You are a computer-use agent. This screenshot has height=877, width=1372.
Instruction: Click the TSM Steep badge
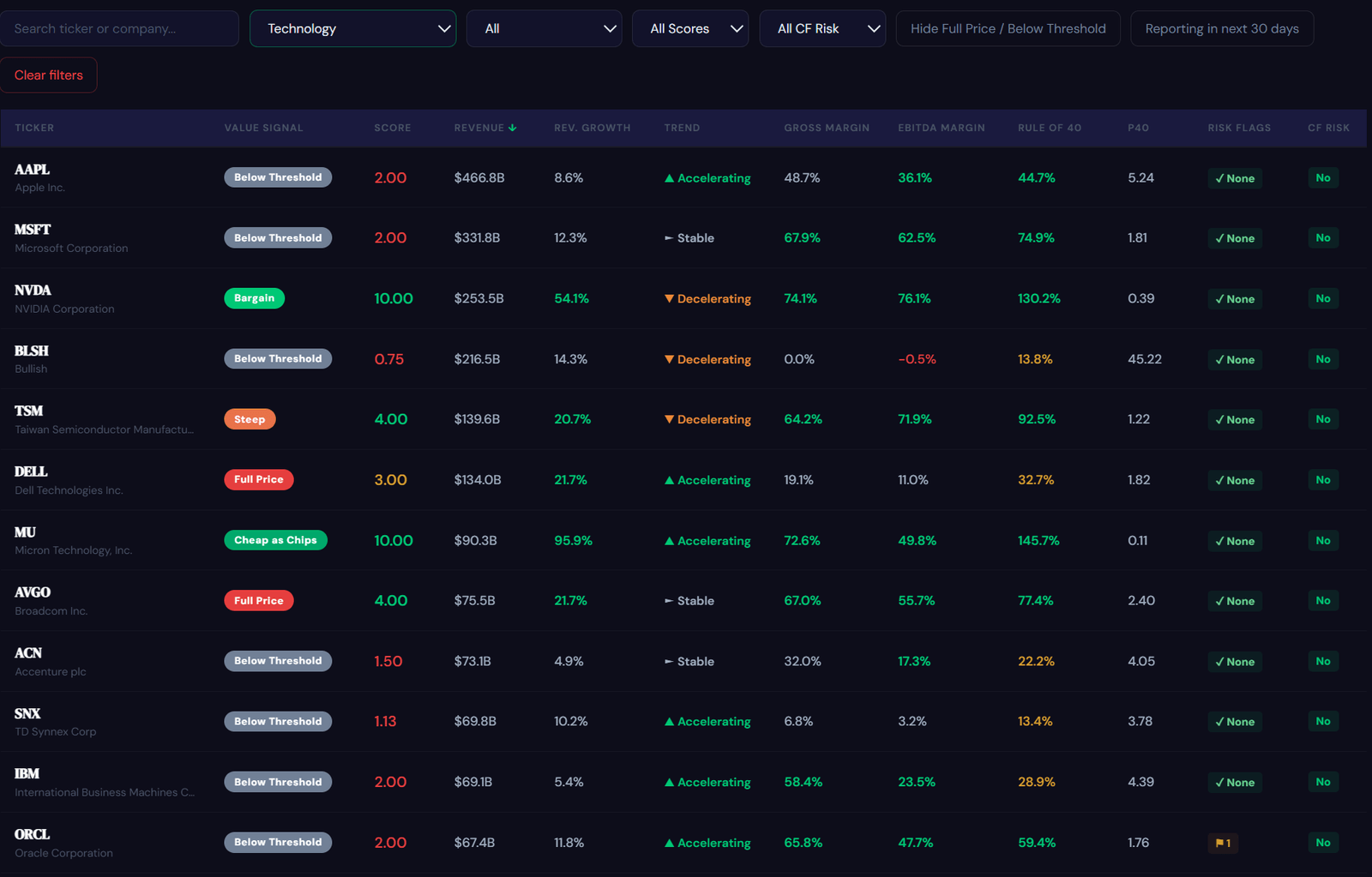(250, 419)
